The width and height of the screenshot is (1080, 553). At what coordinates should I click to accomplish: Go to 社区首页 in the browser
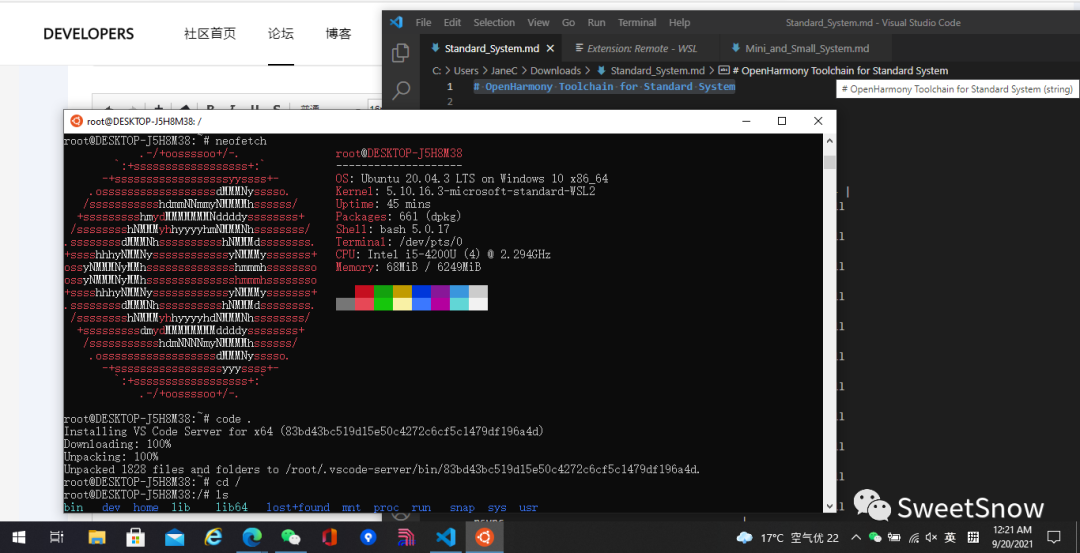coord(210,33)
